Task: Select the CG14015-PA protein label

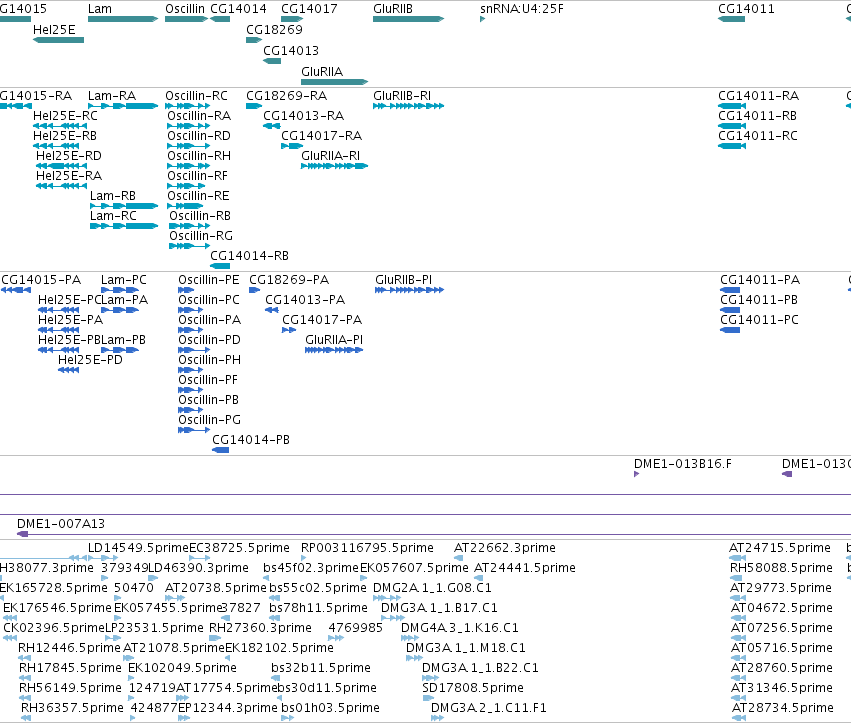Action: click(x=41, y=280)
